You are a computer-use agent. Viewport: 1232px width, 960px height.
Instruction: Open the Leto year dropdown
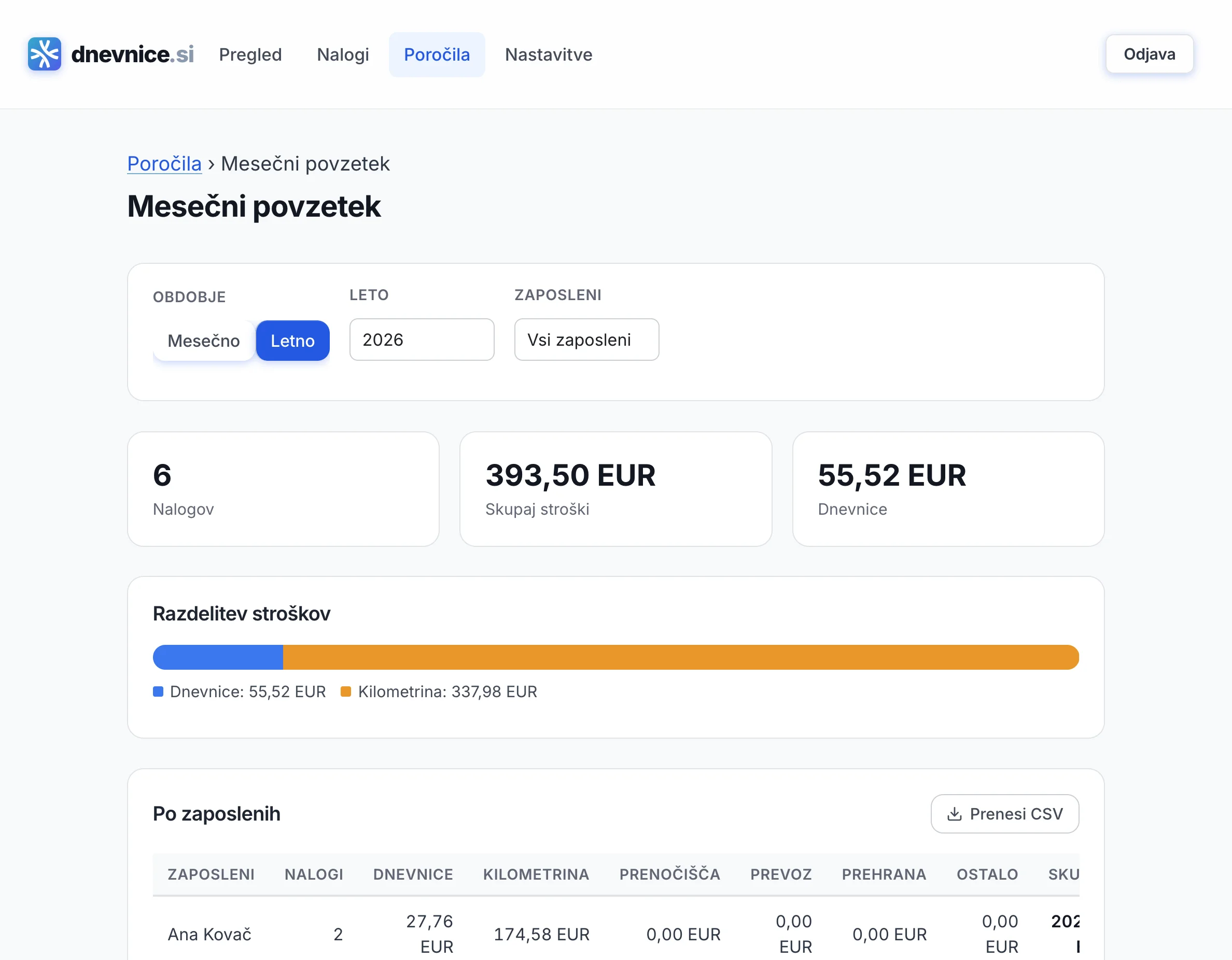422,340
